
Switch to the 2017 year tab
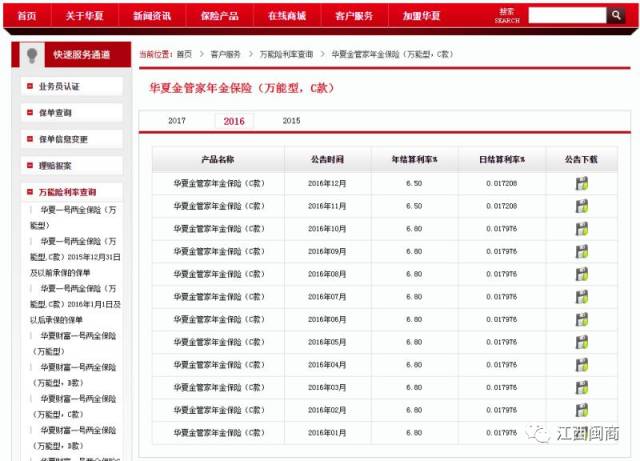177,121
